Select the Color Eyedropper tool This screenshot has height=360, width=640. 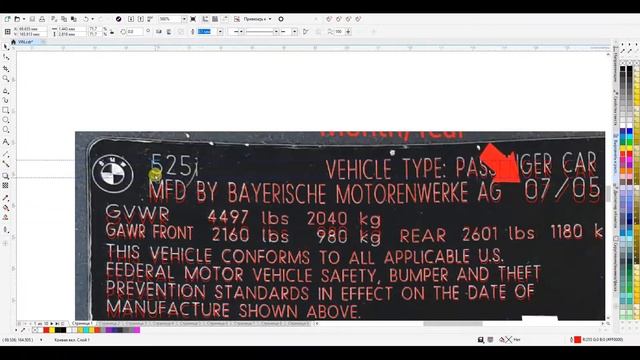(6, 198)
